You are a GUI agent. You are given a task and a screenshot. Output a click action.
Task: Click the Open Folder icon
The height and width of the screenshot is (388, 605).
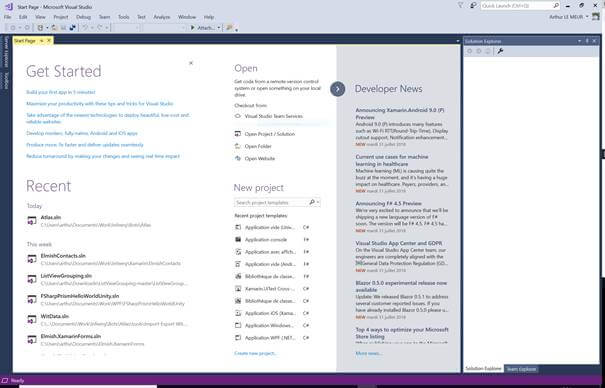[x=238, y=146]
